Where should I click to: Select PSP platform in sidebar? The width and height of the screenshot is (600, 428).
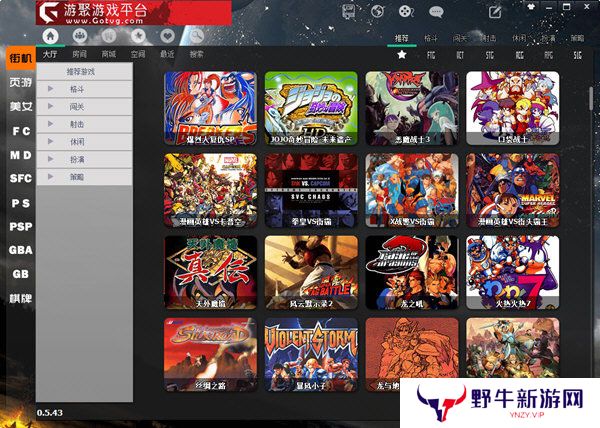click(x=21, y=227)
